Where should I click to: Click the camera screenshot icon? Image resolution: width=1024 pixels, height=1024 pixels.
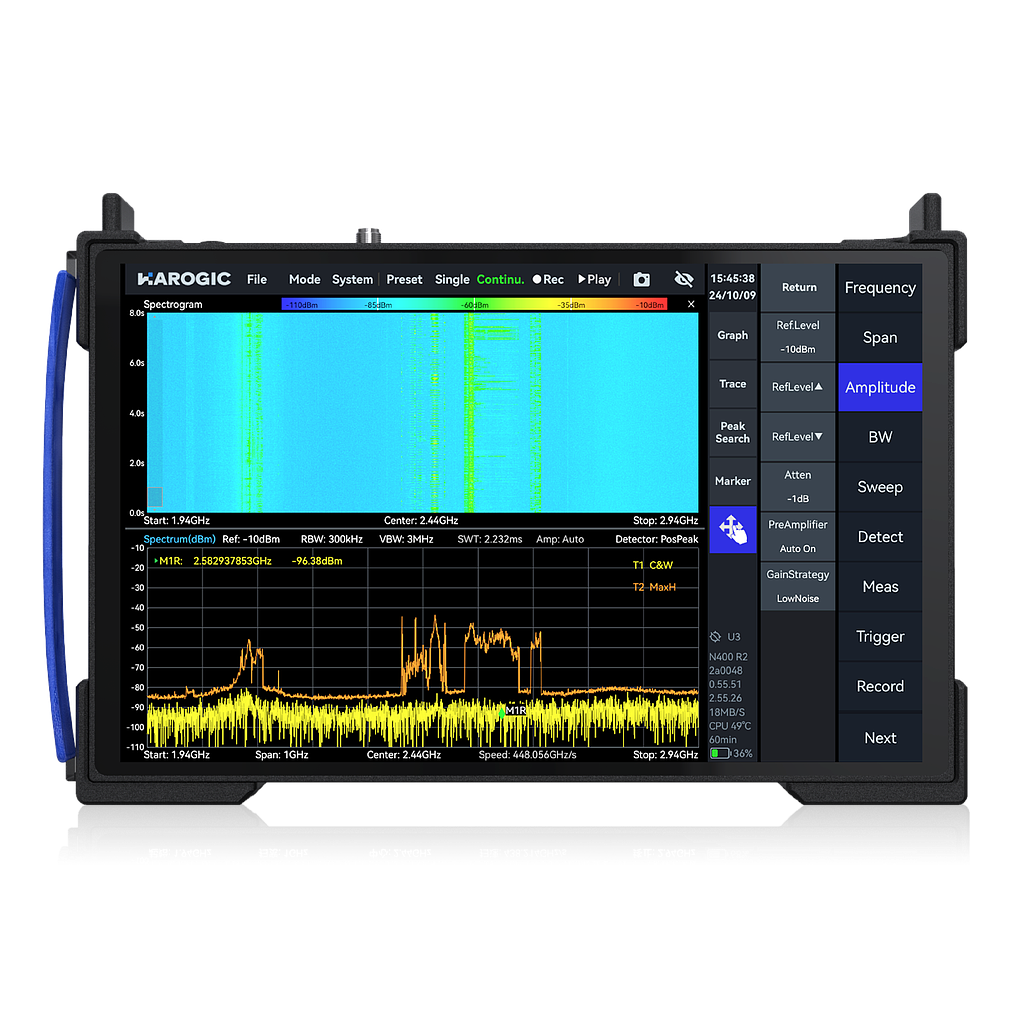click(x=641, y=279)
